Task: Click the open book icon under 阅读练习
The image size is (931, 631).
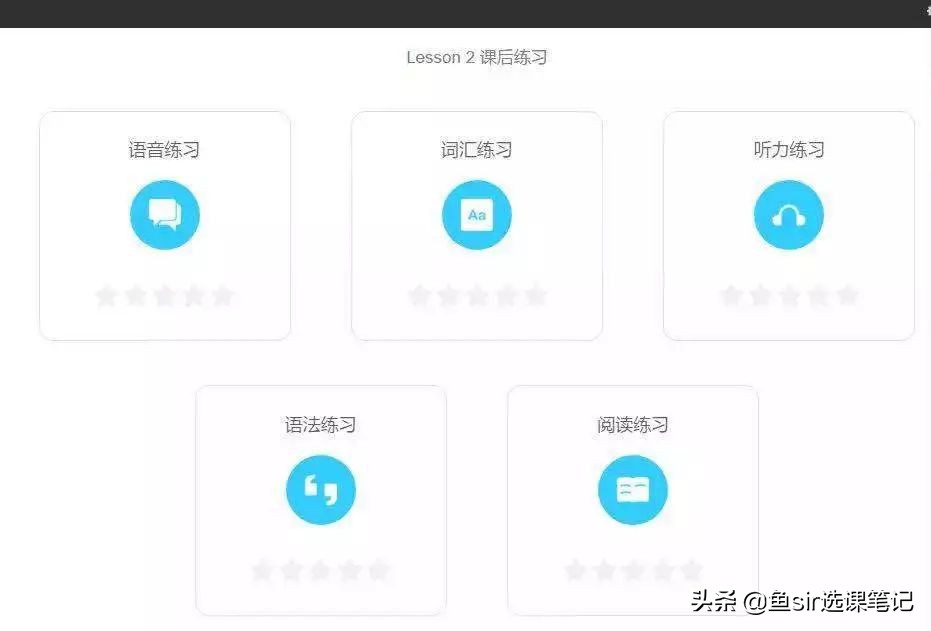Action: [633, 489]
